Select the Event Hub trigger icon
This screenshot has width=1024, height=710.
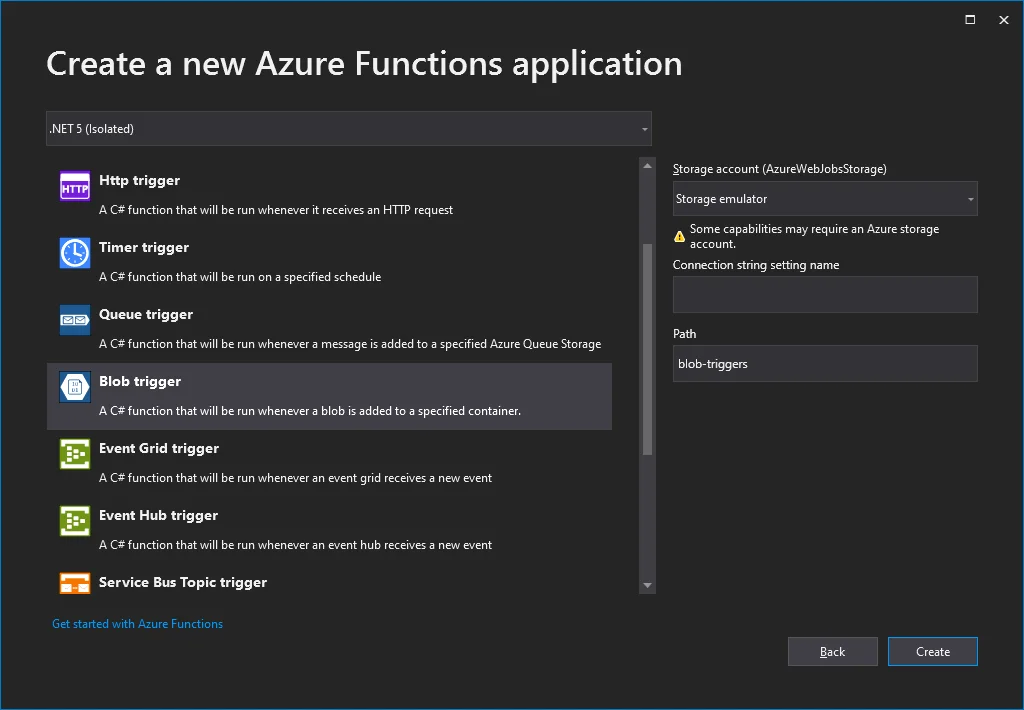(75, 521)
